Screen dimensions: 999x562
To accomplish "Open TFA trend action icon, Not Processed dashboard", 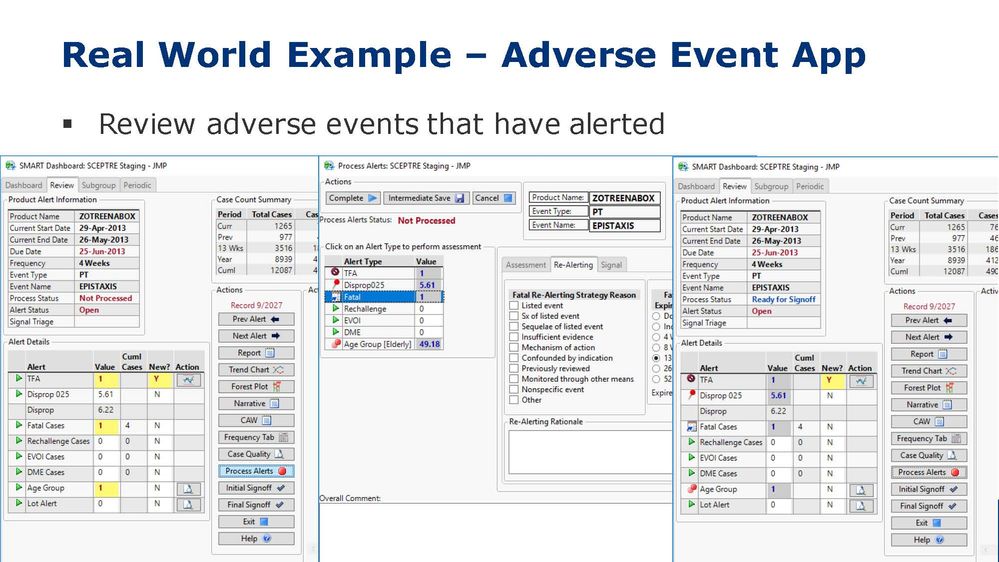I will 188,380.
